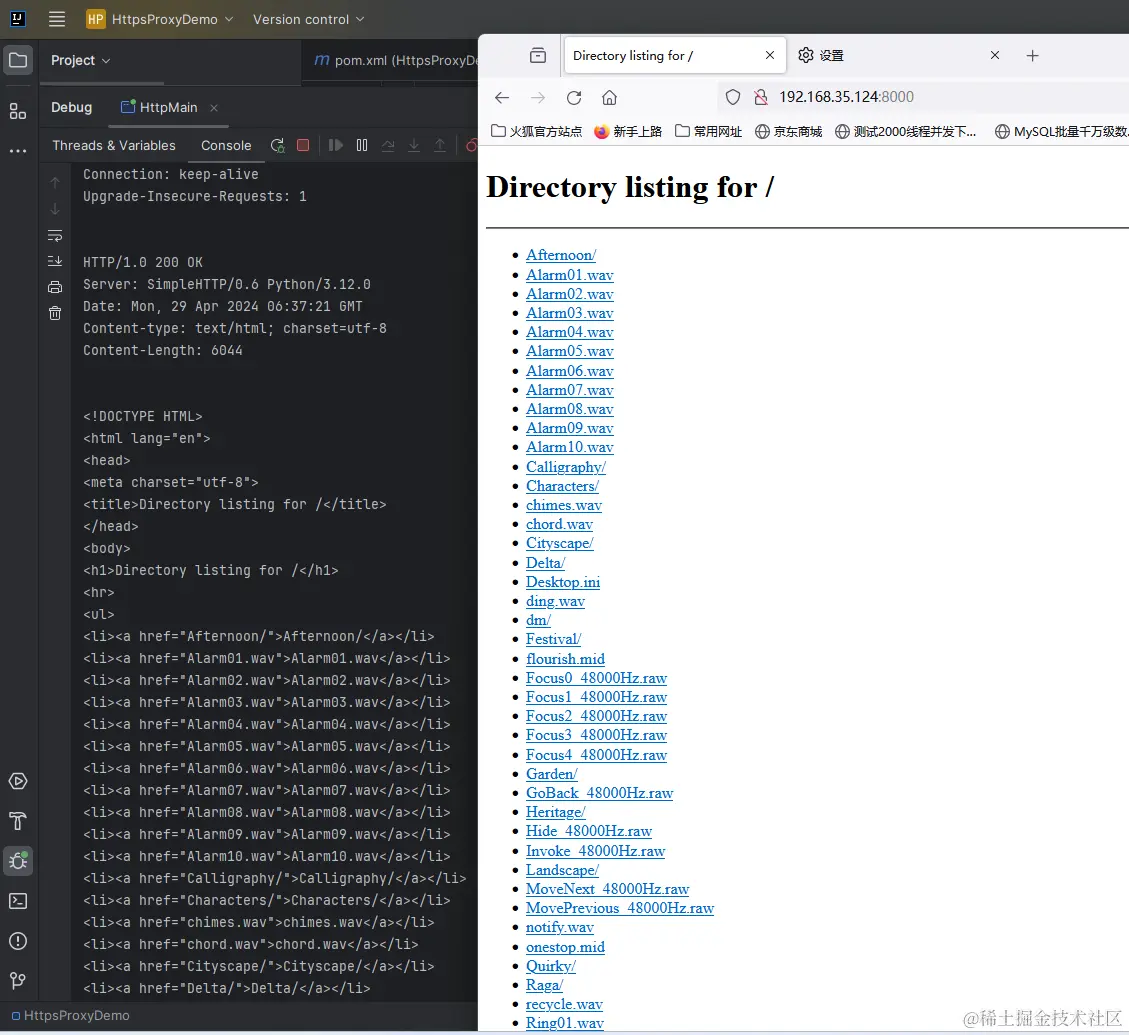Open the Build hammer tool window
This screenshot has height=1035, width=1129.
(x=18, y=821)
